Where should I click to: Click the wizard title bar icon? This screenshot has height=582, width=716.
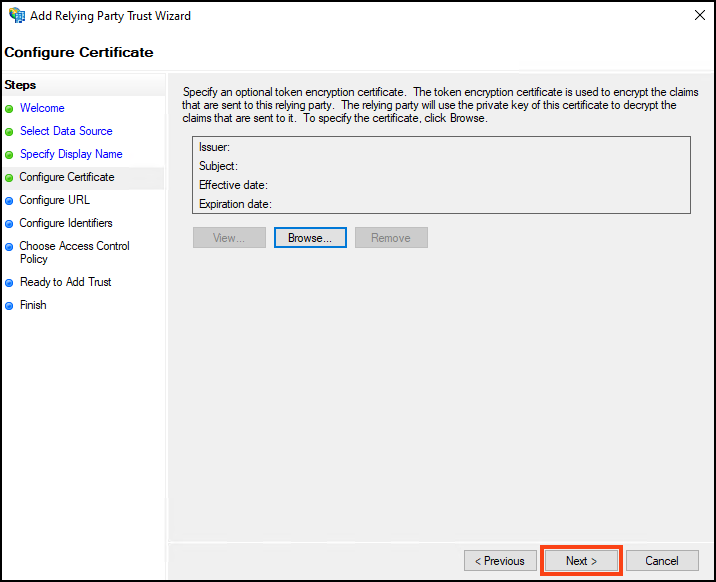click(17, 15)
